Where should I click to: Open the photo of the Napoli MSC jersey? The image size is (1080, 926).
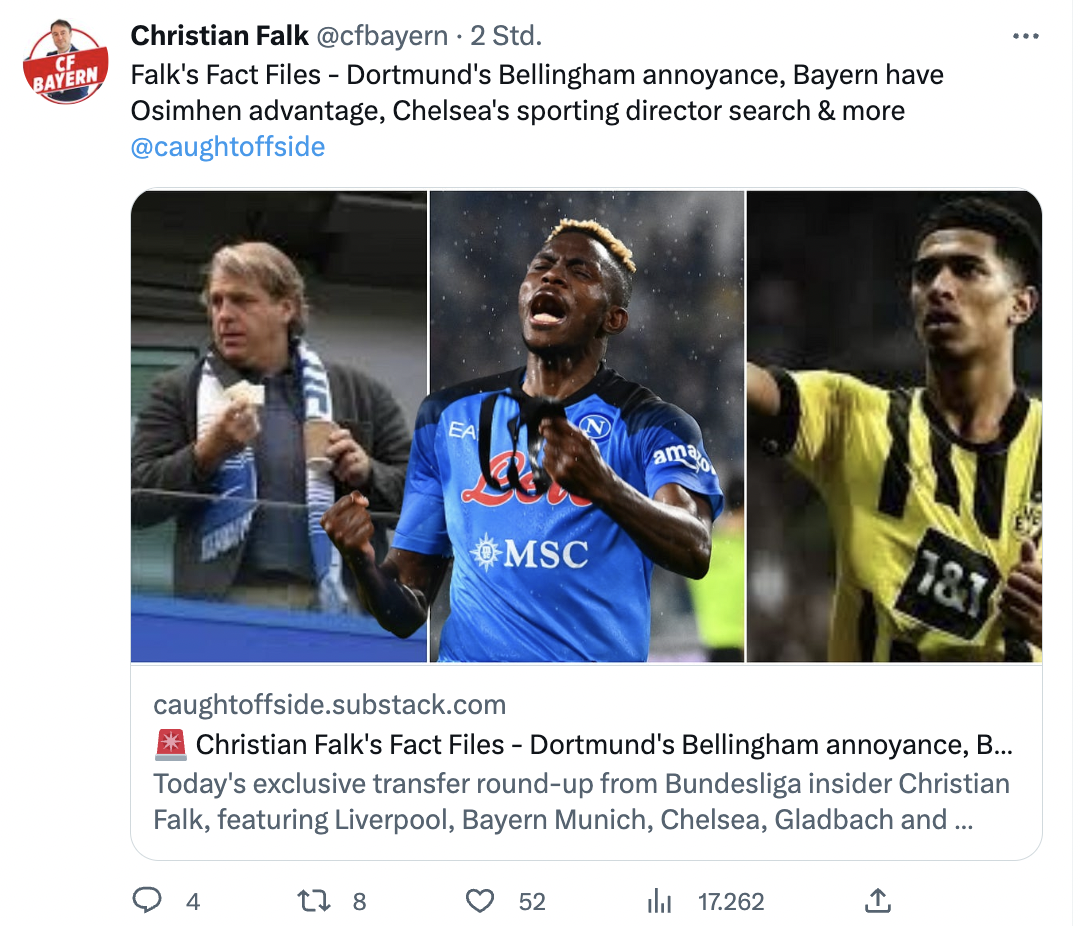tap(586, 425)
